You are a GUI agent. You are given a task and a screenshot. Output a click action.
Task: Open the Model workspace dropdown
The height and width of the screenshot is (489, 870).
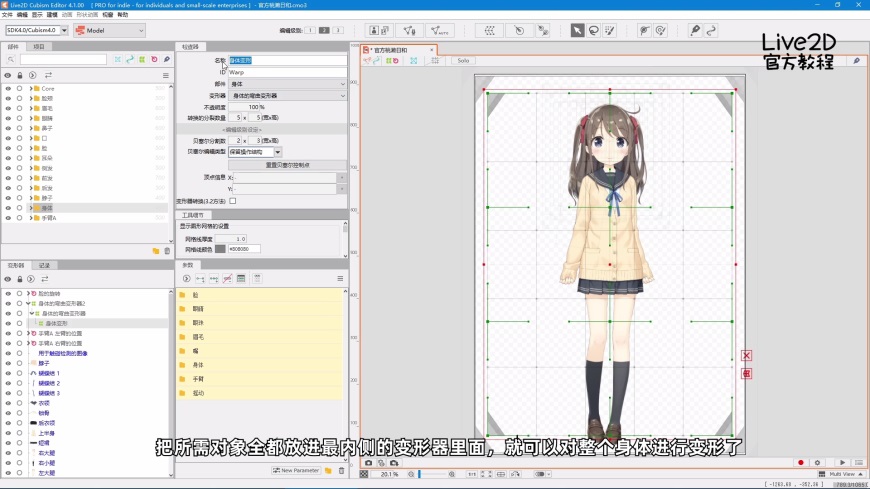[x=110, y=31]
